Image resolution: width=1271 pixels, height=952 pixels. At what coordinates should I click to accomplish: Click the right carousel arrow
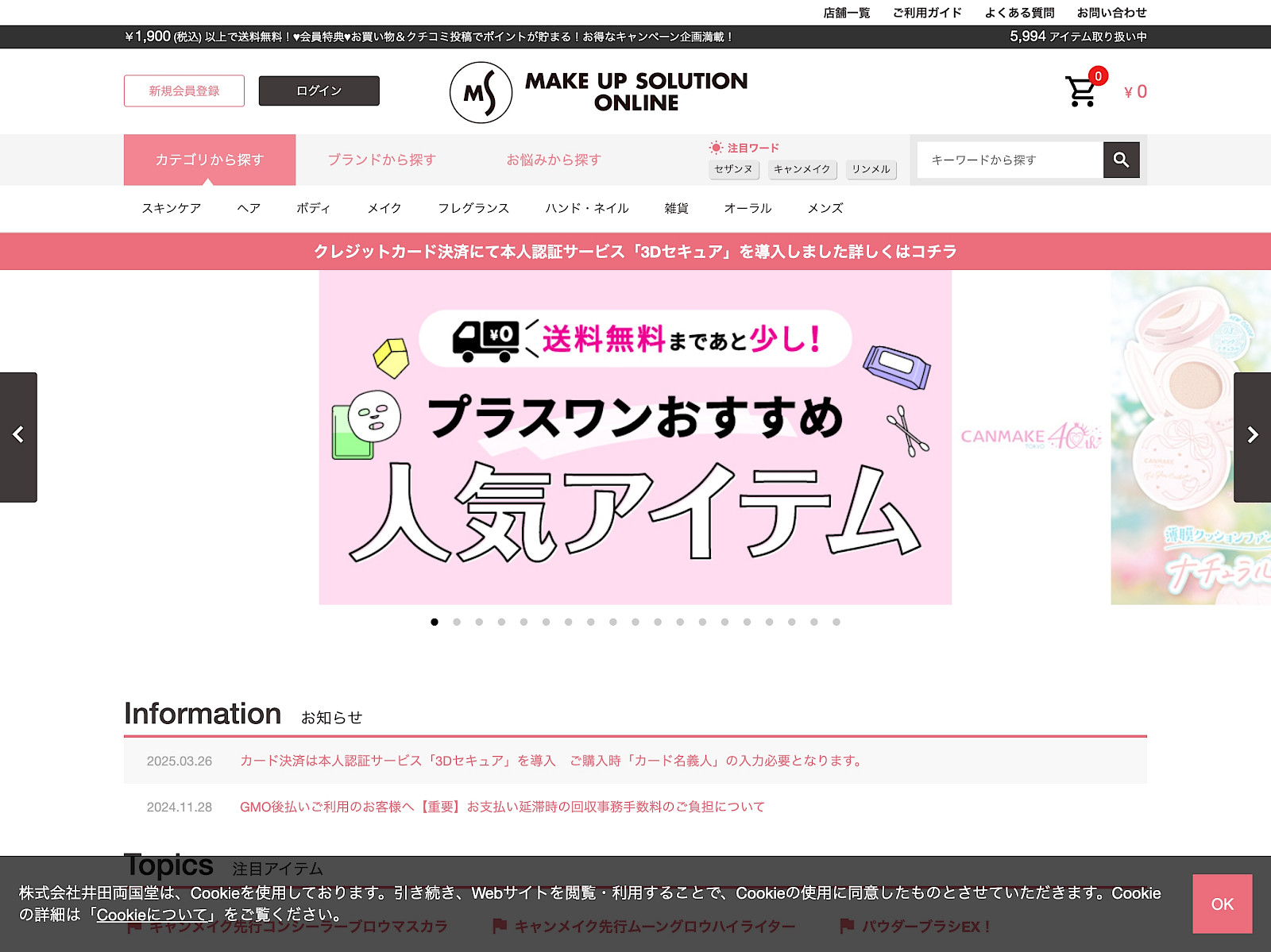(x=1252, y=435)
